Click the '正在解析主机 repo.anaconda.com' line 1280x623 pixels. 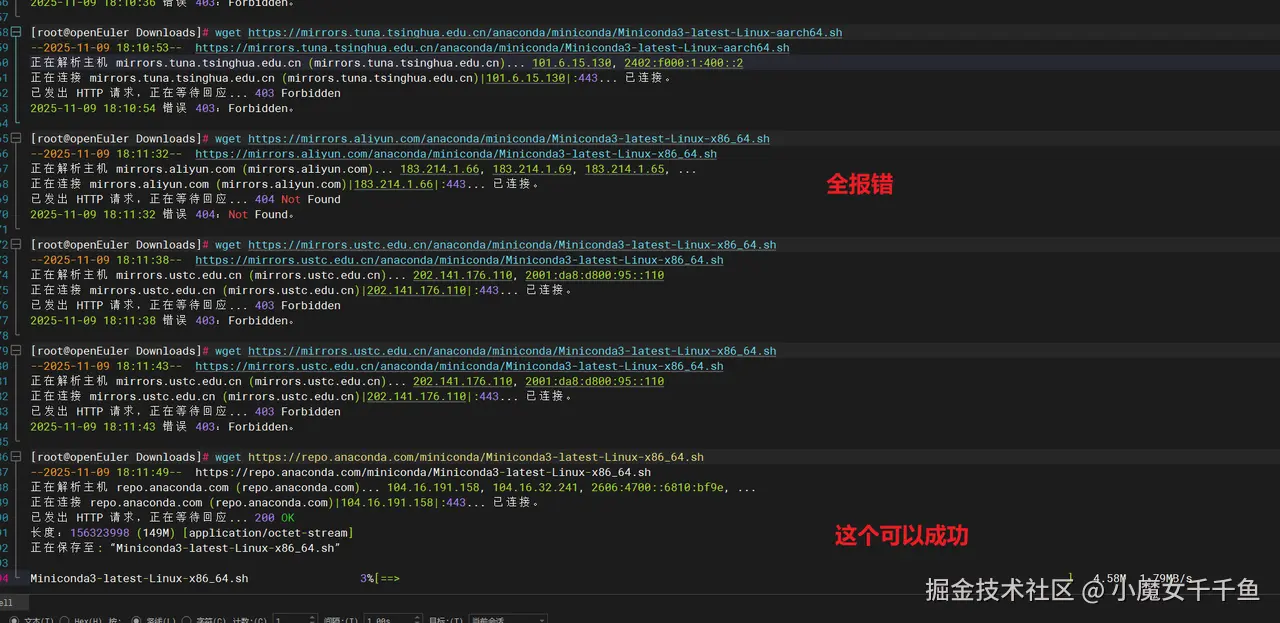393,487
